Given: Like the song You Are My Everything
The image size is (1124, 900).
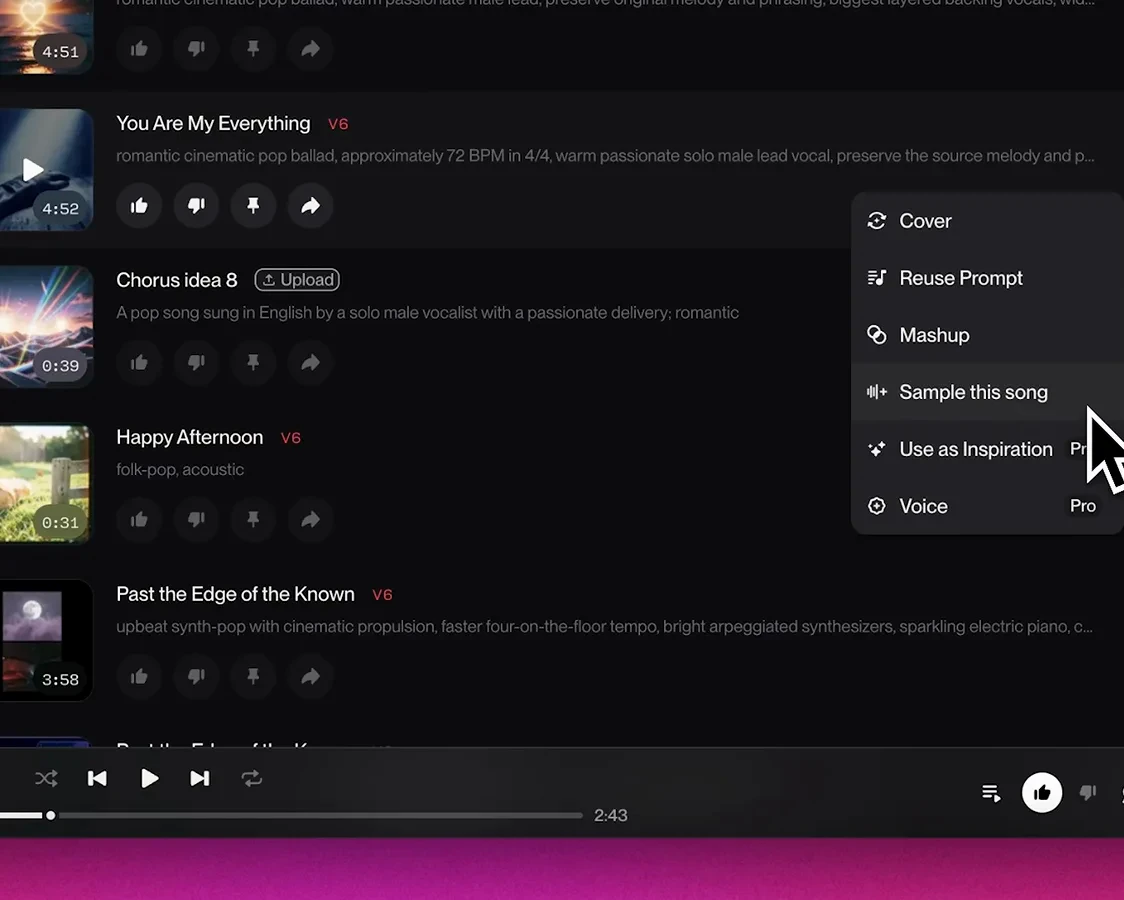Looking at the screenshot, I should coord(139,206).
